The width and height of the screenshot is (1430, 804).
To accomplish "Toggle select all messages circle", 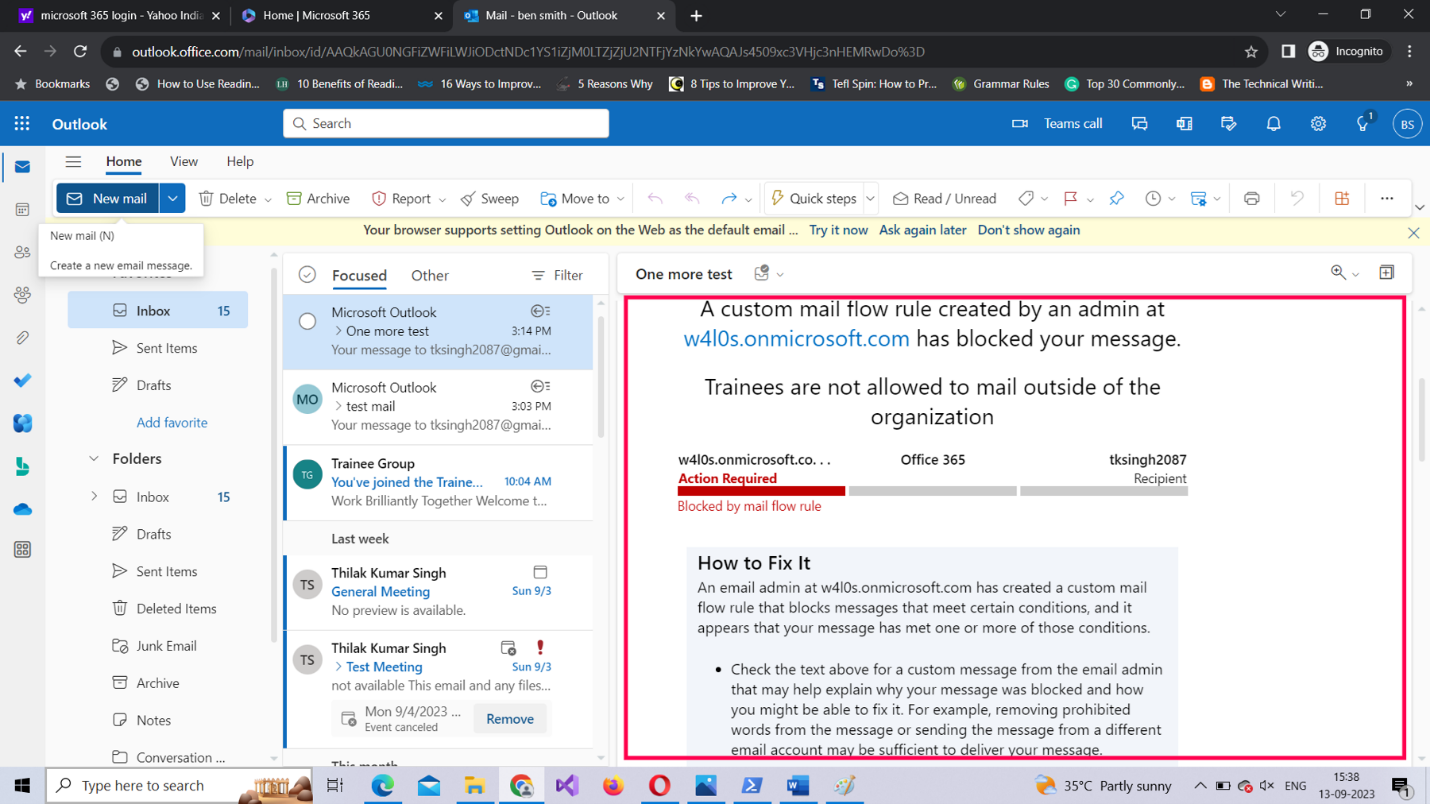I will [307, 275].
